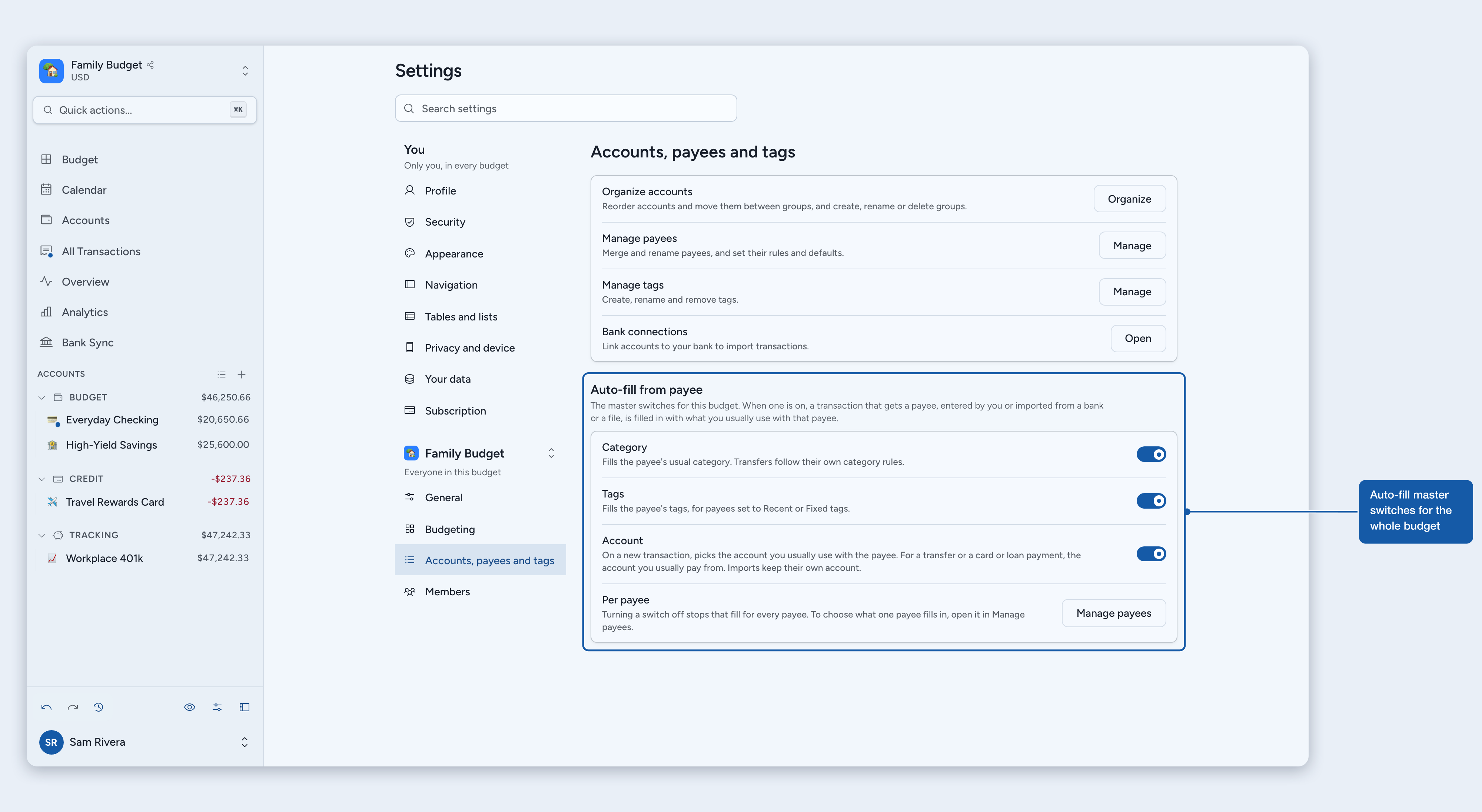Click Manage button for Manage tags

click(1132, 292)
